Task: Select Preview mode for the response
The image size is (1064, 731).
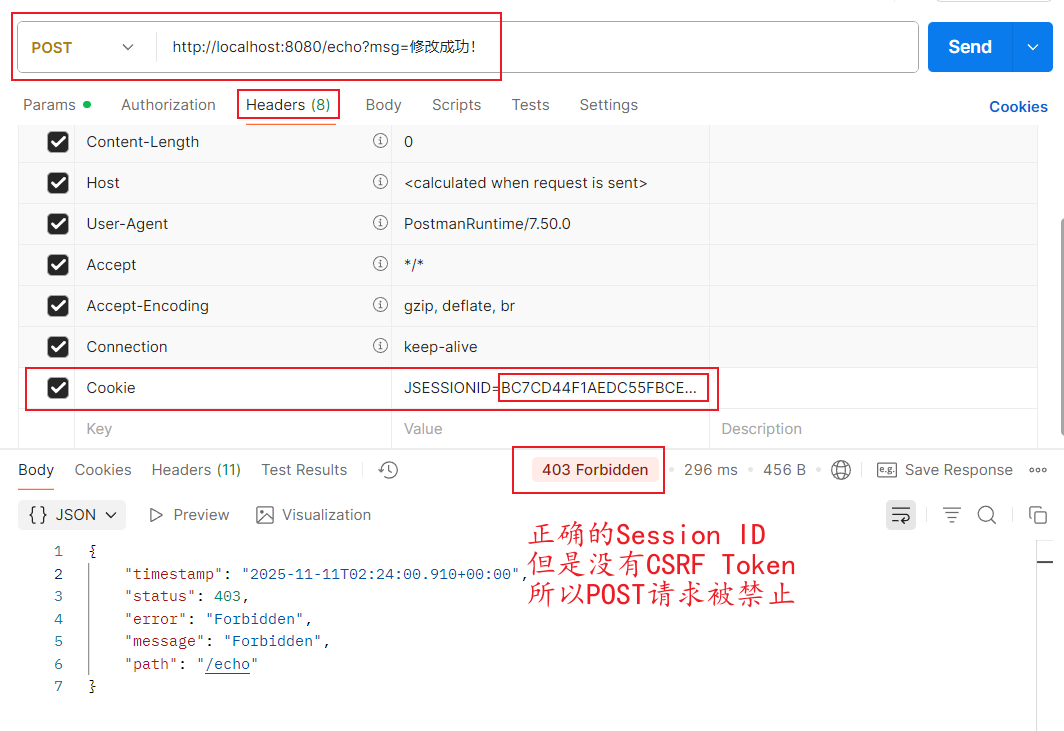Action: 189,515
